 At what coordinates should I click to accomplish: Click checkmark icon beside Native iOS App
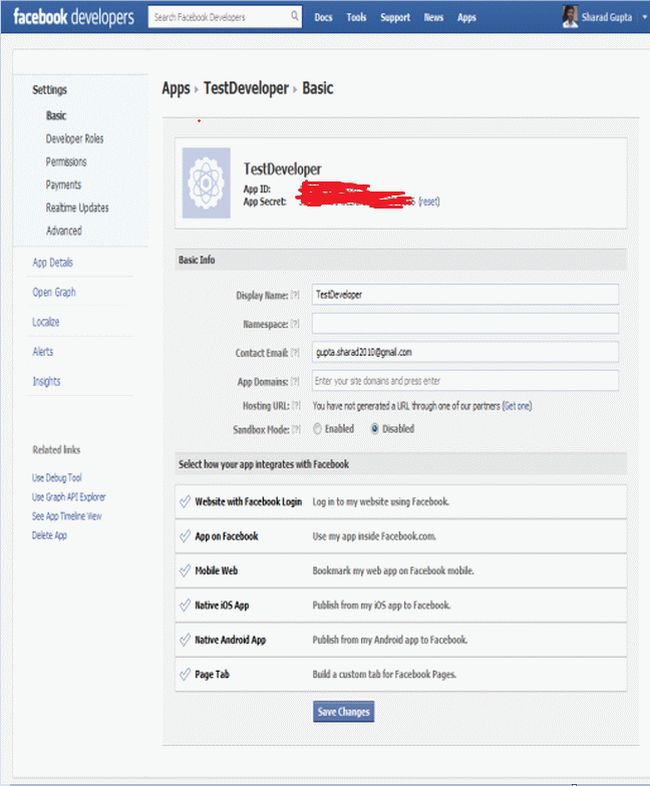(185, 605)
